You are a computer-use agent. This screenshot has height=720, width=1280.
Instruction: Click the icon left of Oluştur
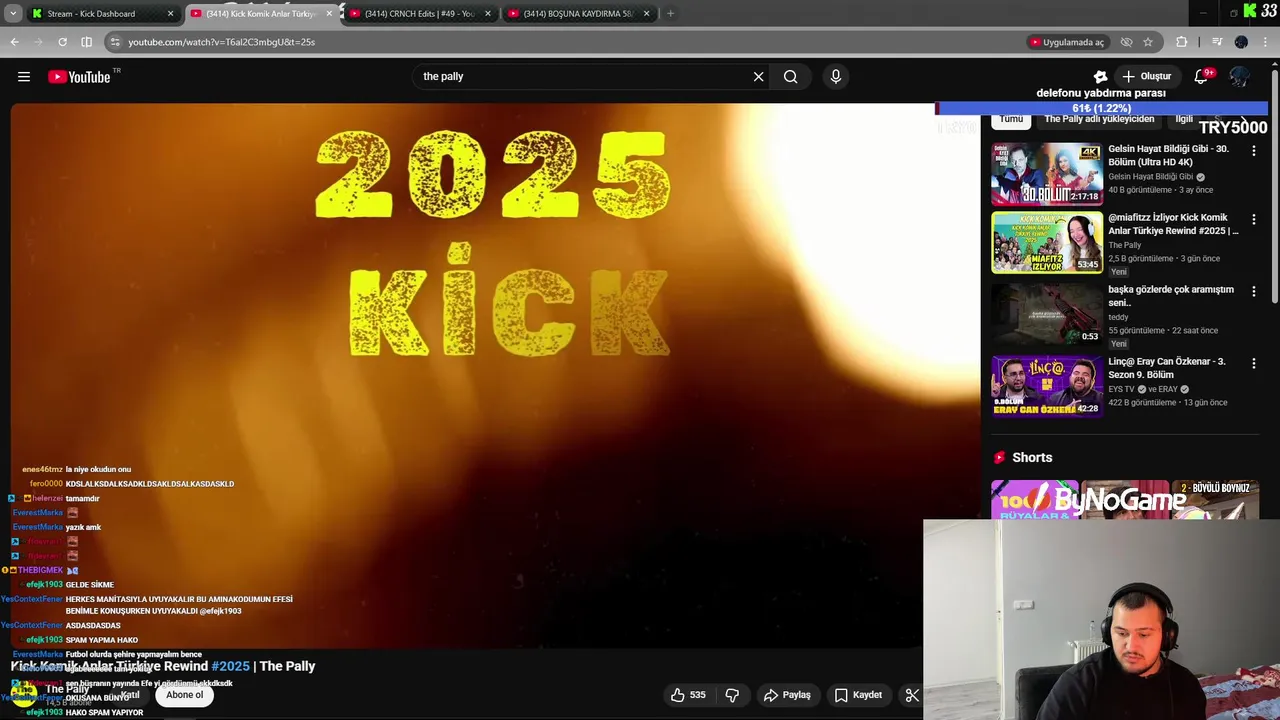tap(1100, 77)
